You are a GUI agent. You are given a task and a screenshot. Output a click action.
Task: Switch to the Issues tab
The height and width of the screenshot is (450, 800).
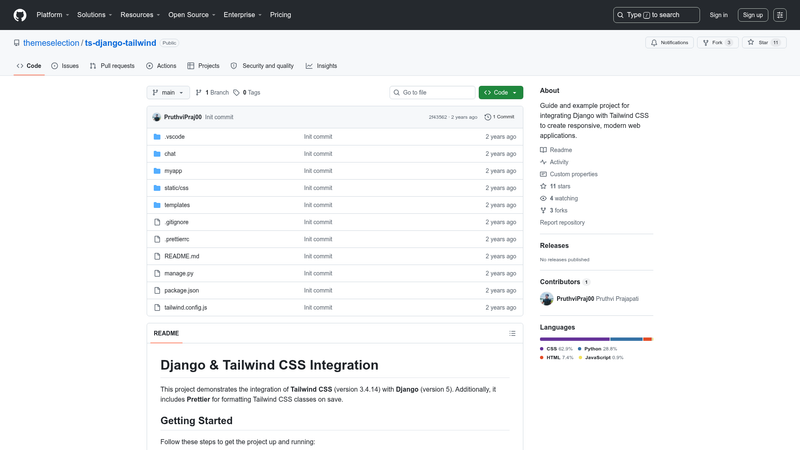(65, 66)
